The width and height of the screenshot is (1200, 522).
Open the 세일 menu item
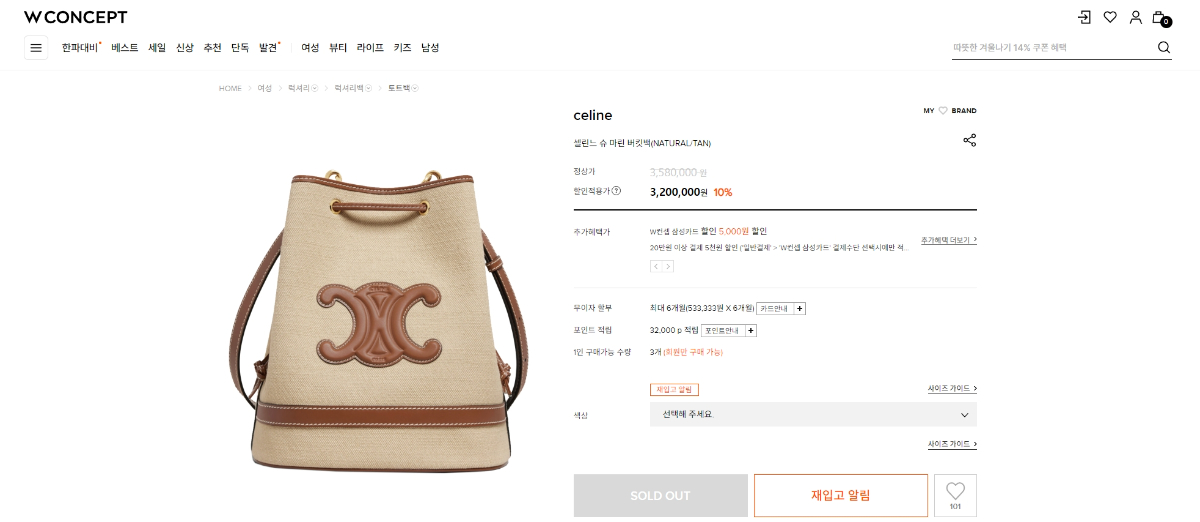click(x=157, y=47)
